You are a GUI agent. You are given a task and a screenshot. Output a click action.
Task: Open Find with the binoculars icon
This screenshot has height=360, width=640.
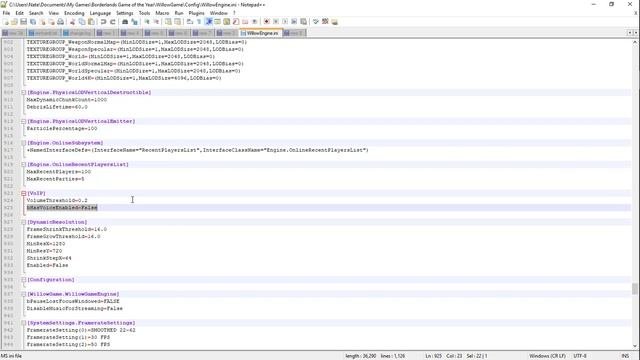click(125, 22)
